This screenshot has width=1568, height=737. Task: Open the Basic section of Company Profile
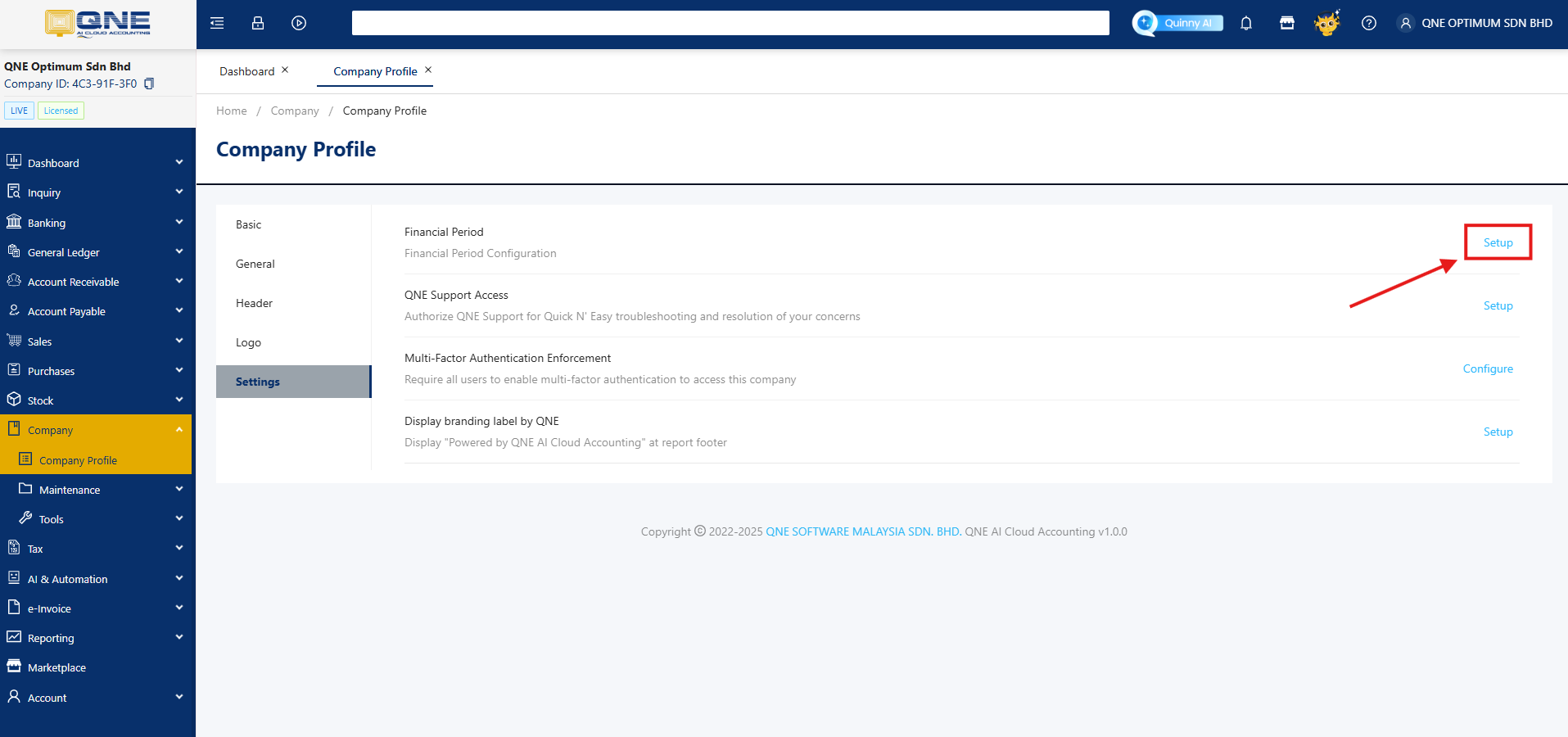point(293,224)
